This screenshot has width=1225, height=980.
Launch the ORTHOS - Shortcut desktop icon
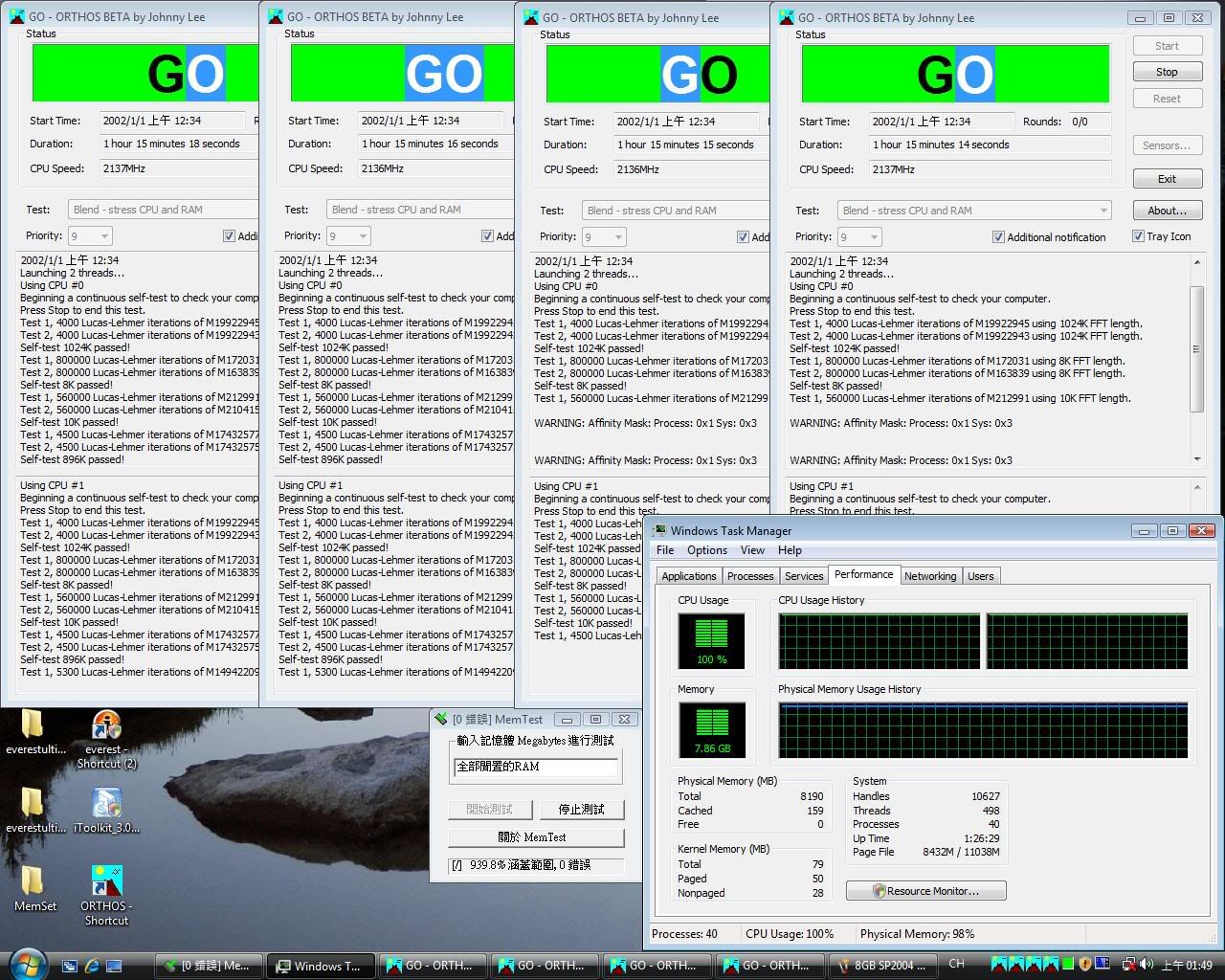(106, 896)
